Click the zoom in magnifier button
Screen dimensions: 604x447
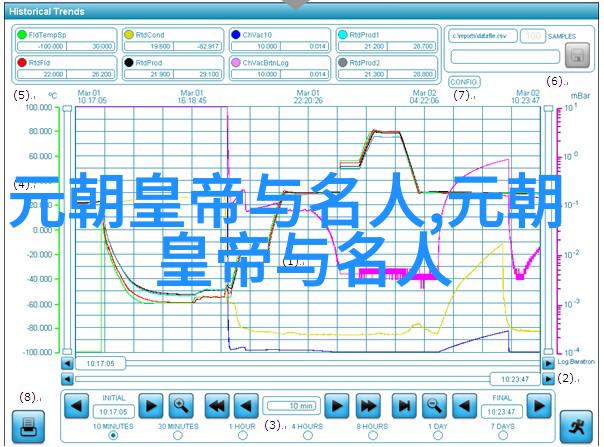coord(181,405)
